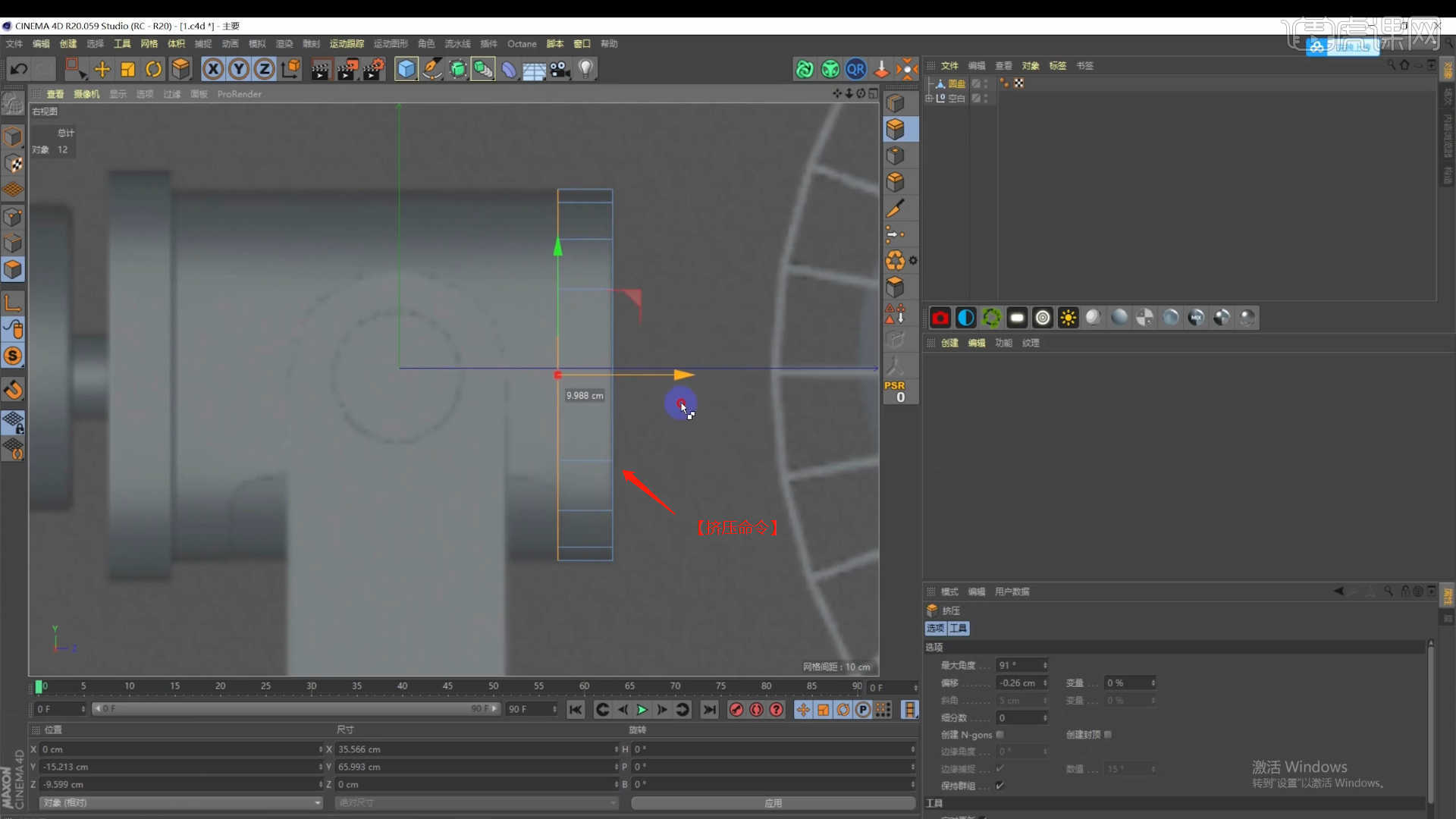Toggle the X axis lock
This screenshot has width=1456, height=819.
click(213, 70)
